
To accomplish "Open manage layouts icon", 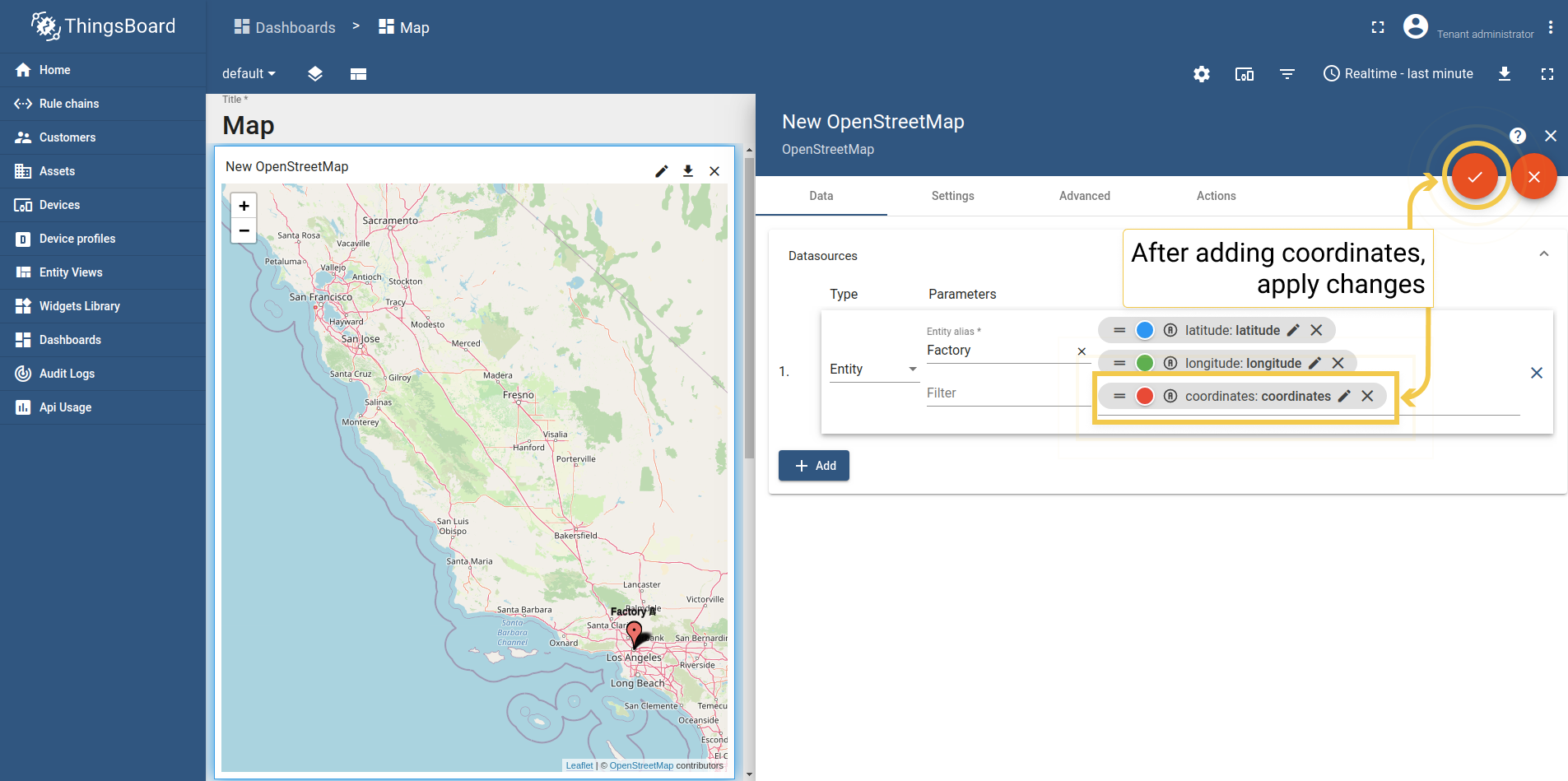I will pos(358,74).
